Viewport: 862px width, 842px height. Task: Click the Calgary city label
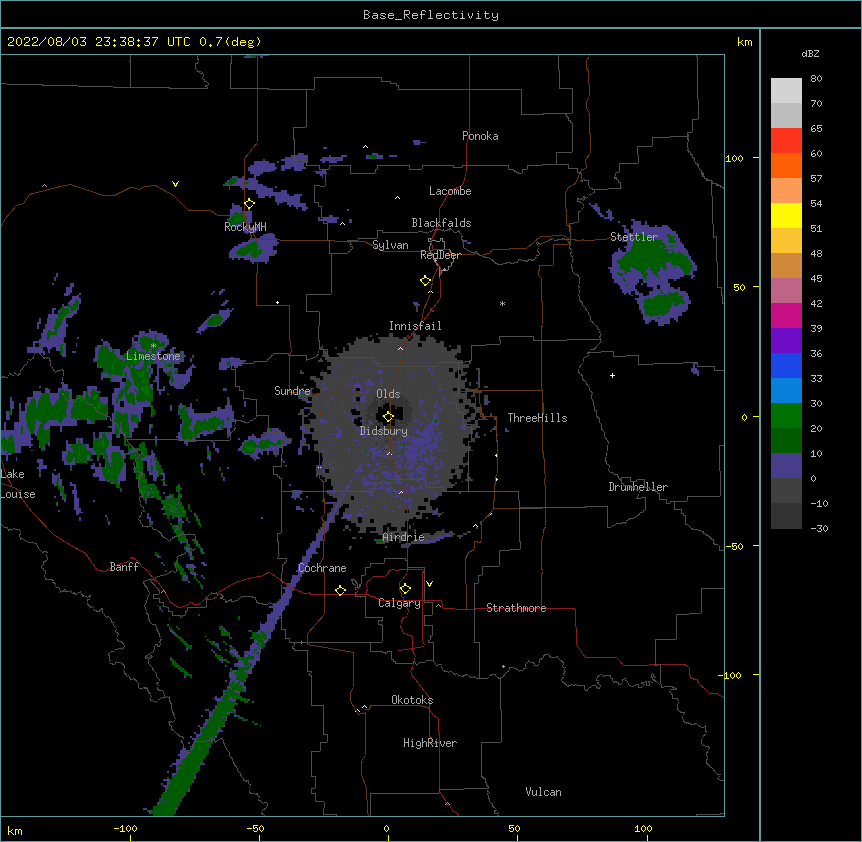(x=399, y=603)
